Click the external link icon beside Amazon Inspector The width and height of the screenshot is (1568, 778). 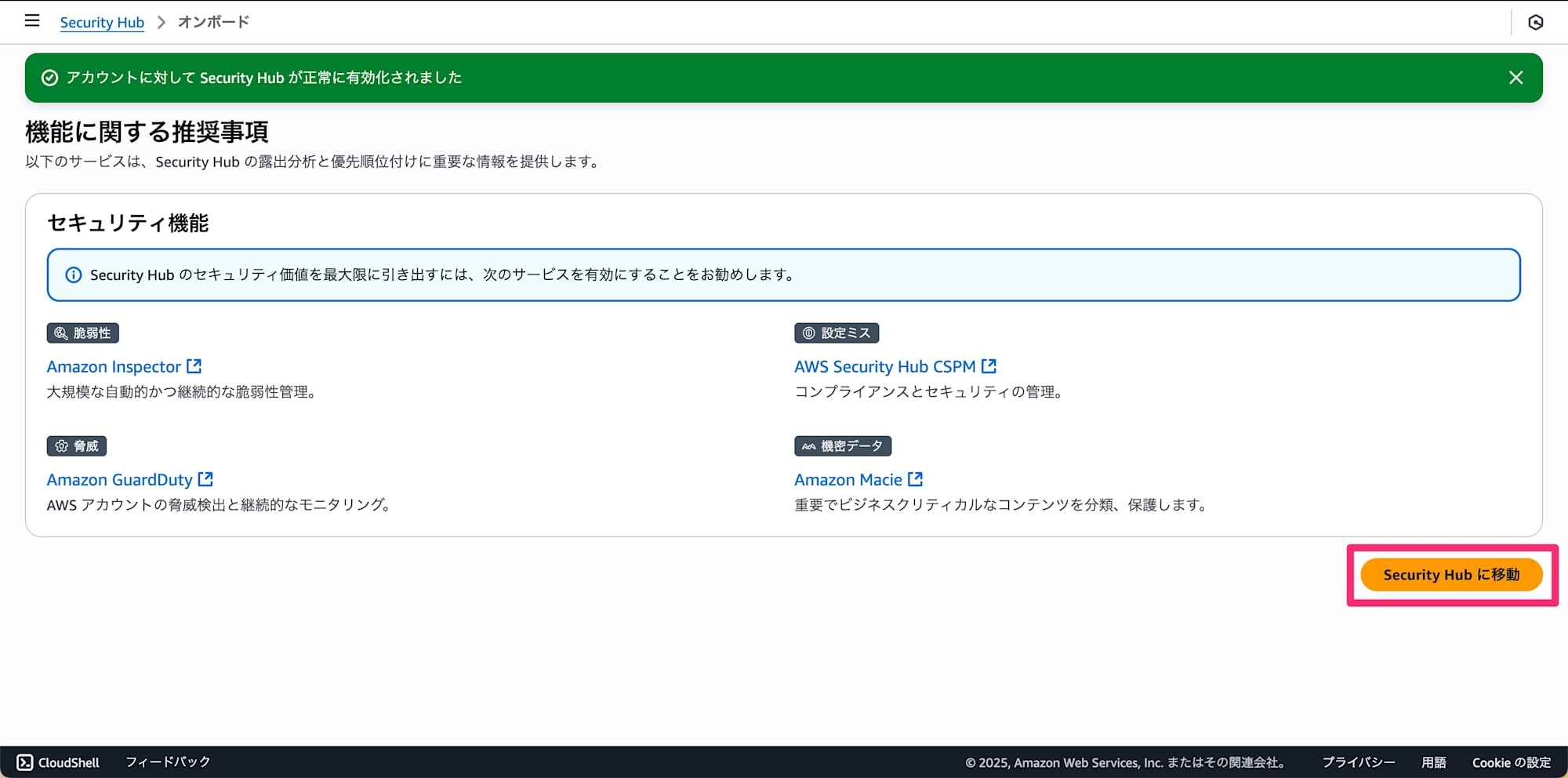[x=194, y=366]
